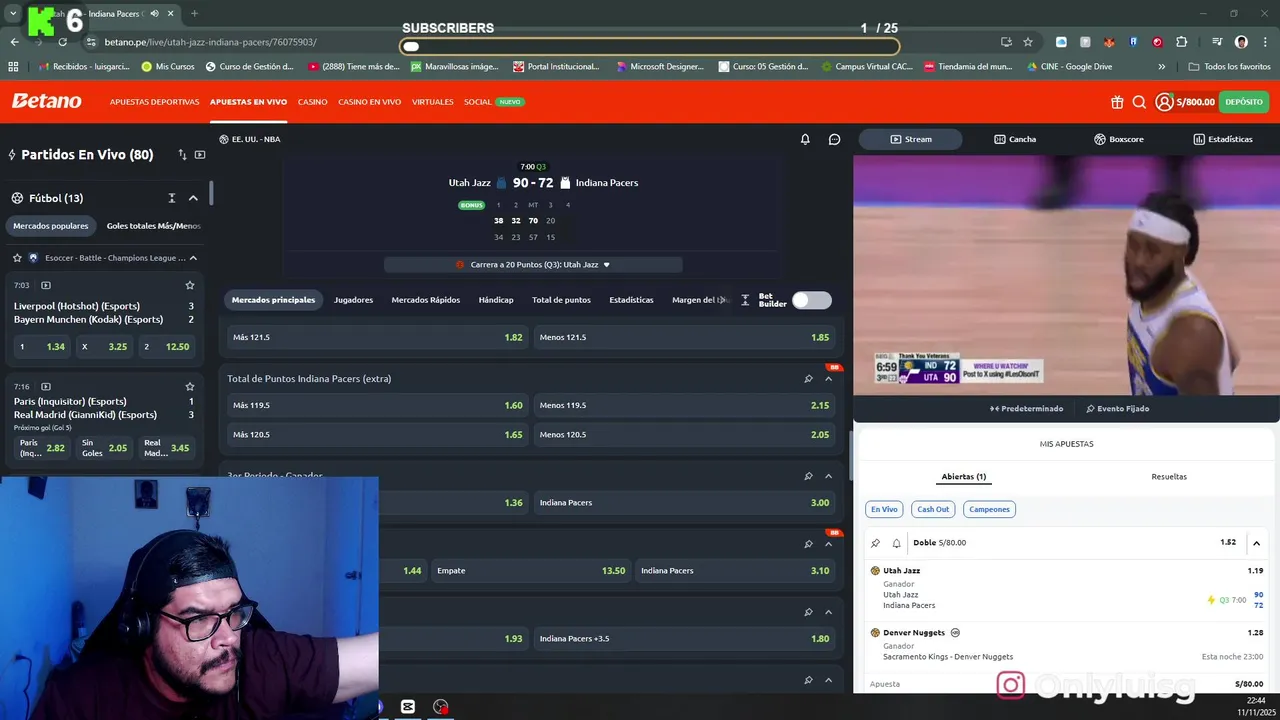Click the DEPÓSITO button
1280x720 pixels.
(x=1244, y=102)
